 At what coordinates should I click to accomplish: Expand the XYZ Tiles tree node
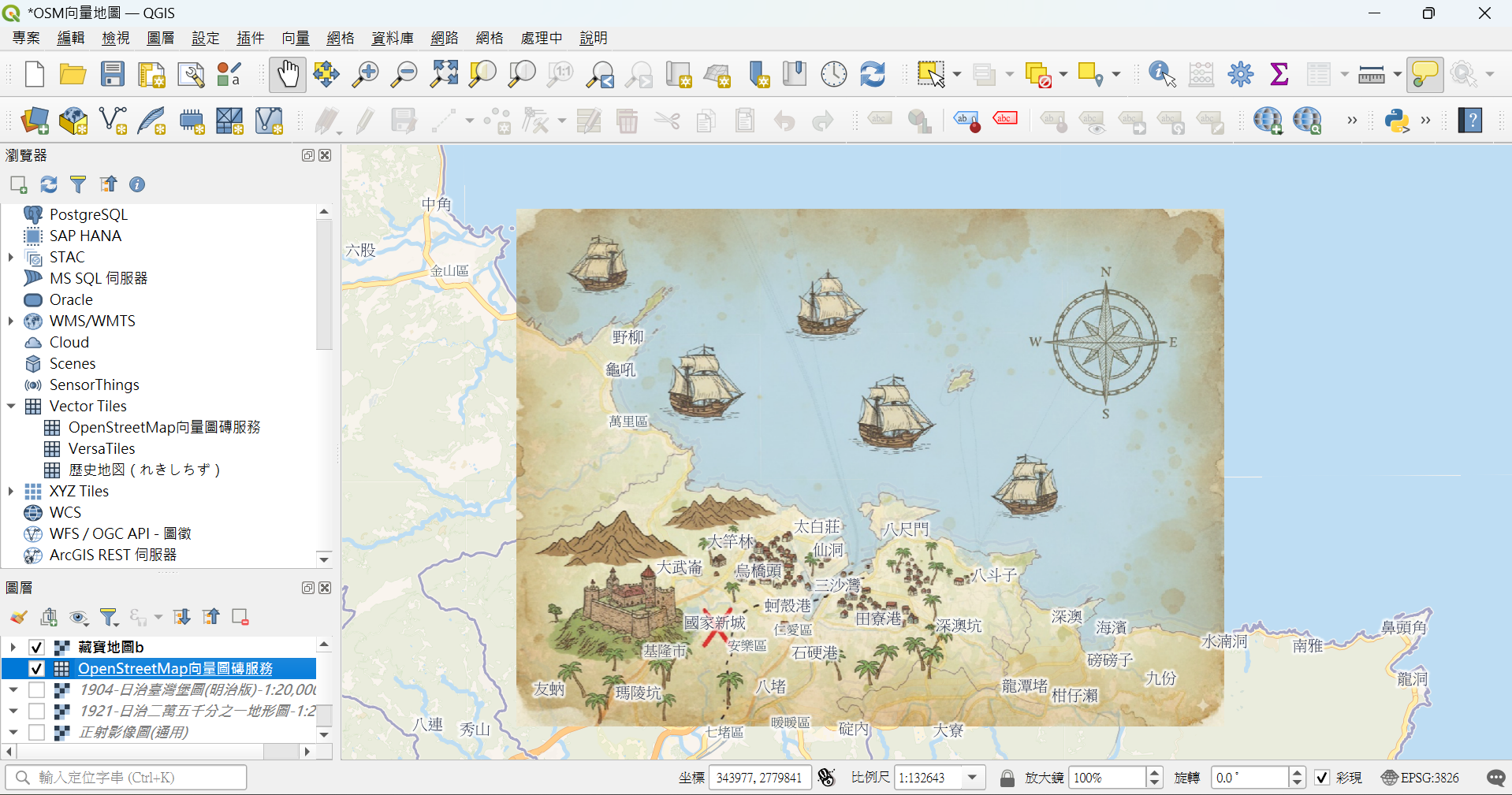coord(11,491)
